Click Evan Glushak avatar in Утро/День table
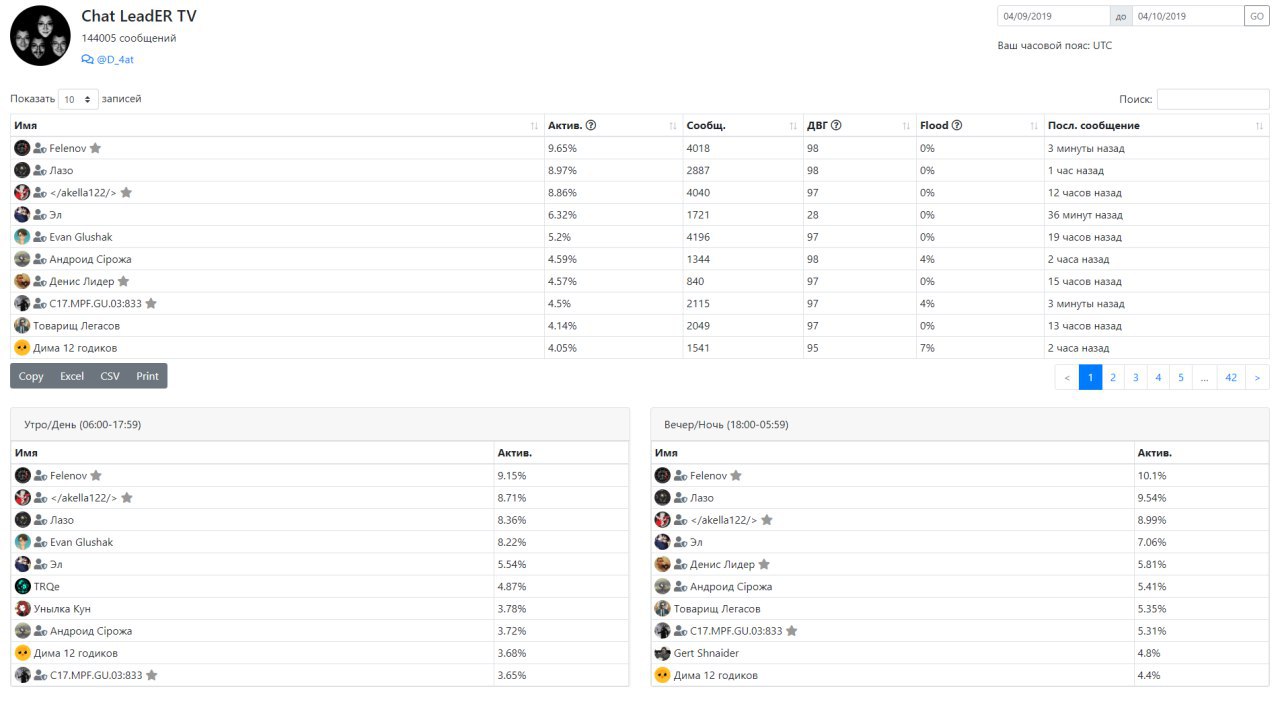The image size is (1280, 726). point(22,542)
